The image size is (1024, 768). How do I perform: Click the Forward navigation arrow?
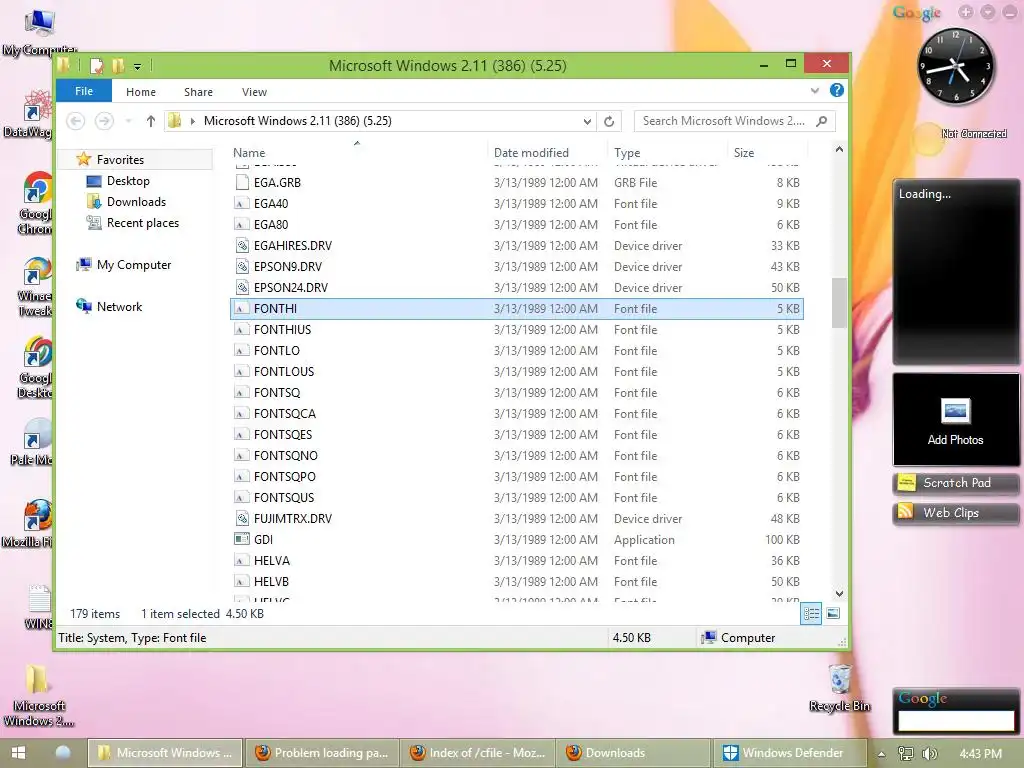104,121
